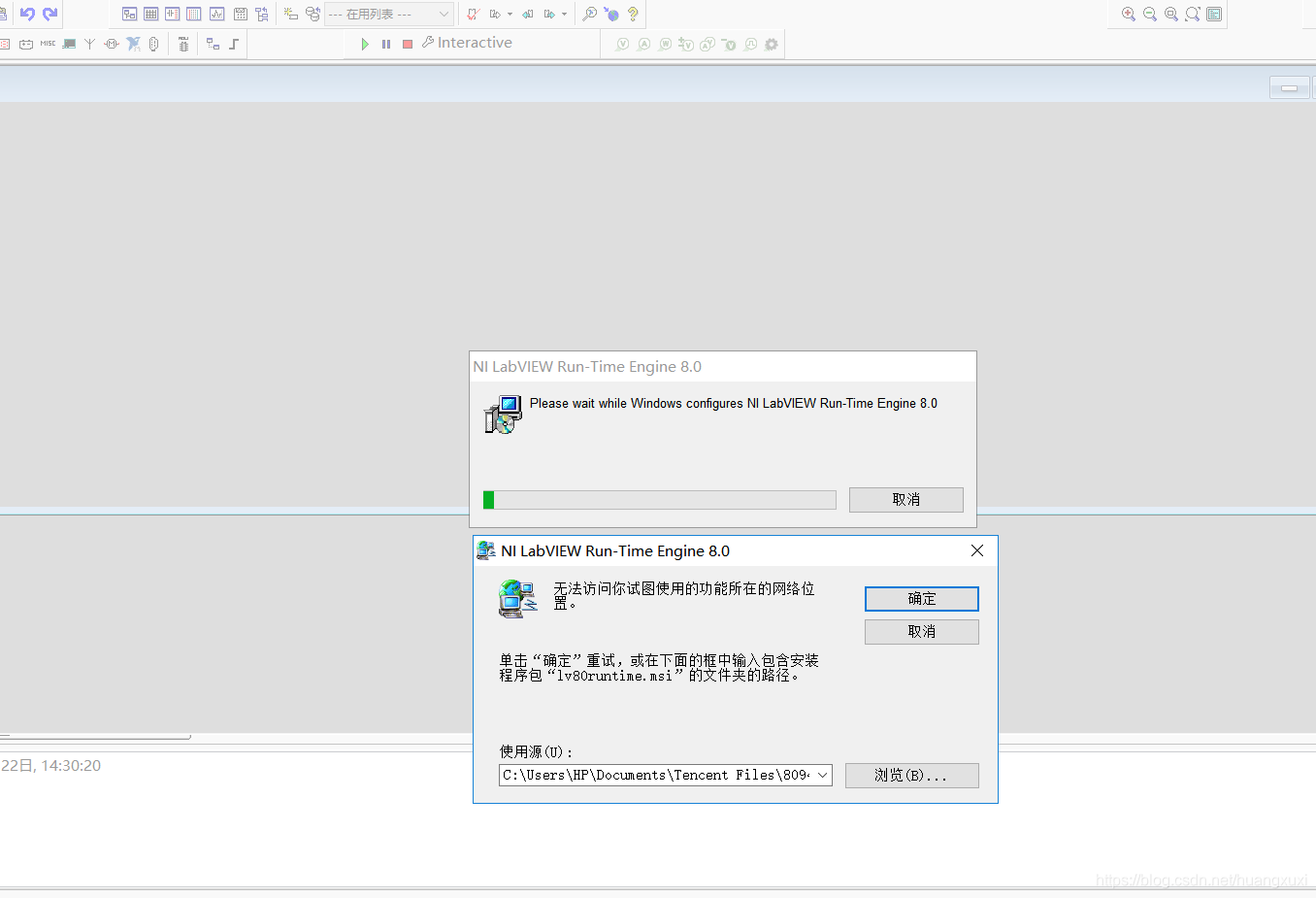1316x898 pixels.
Task: Click 取消 in the network location dialog
Action: [921, 631]
